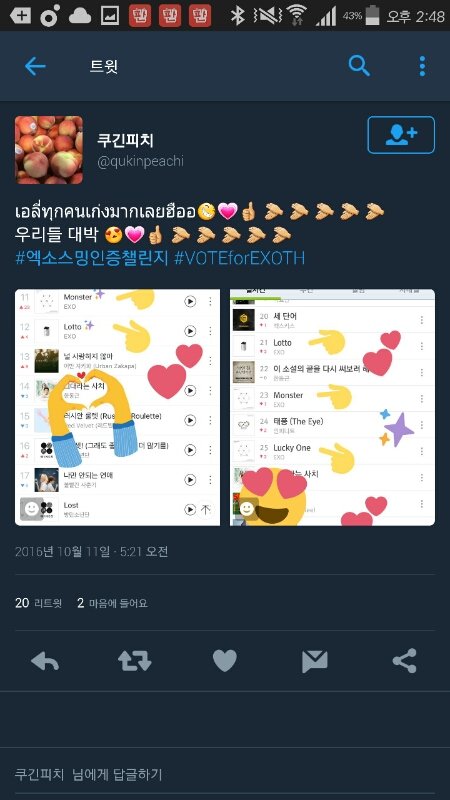Like the tweet with heart icon
The height and width of the screenshot is (800, 450).
point(224,661)
